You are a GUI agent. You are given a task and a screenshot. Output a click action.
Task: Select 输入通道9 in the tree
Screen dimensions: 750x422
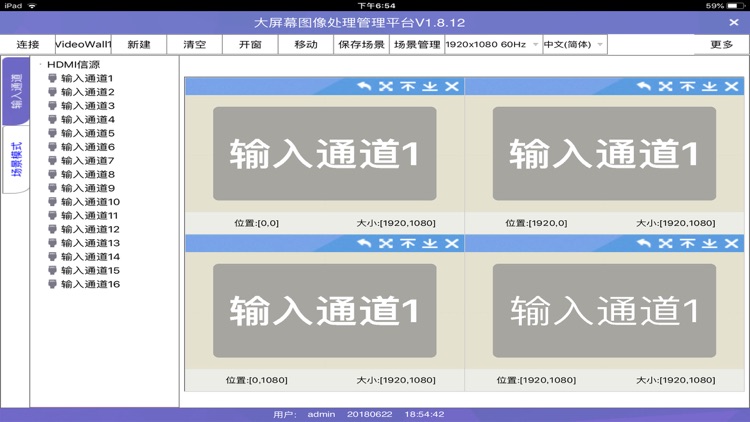click(88, 188)
